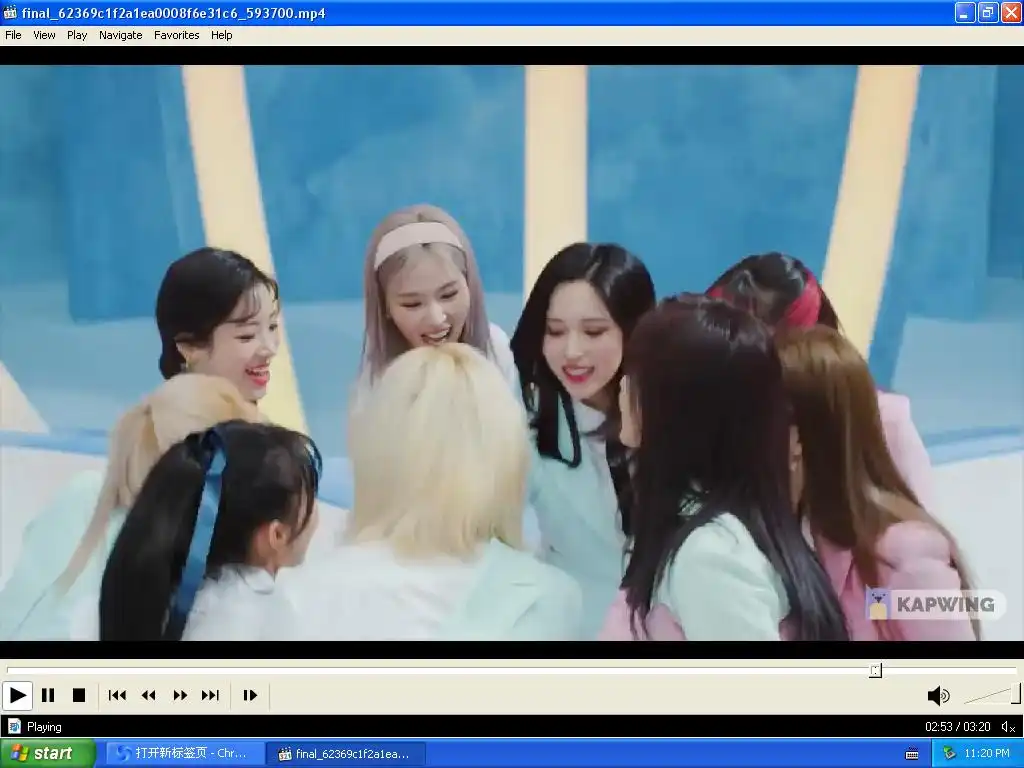Minimize the media player window
1024x768 pixels.
click(965, 12)
